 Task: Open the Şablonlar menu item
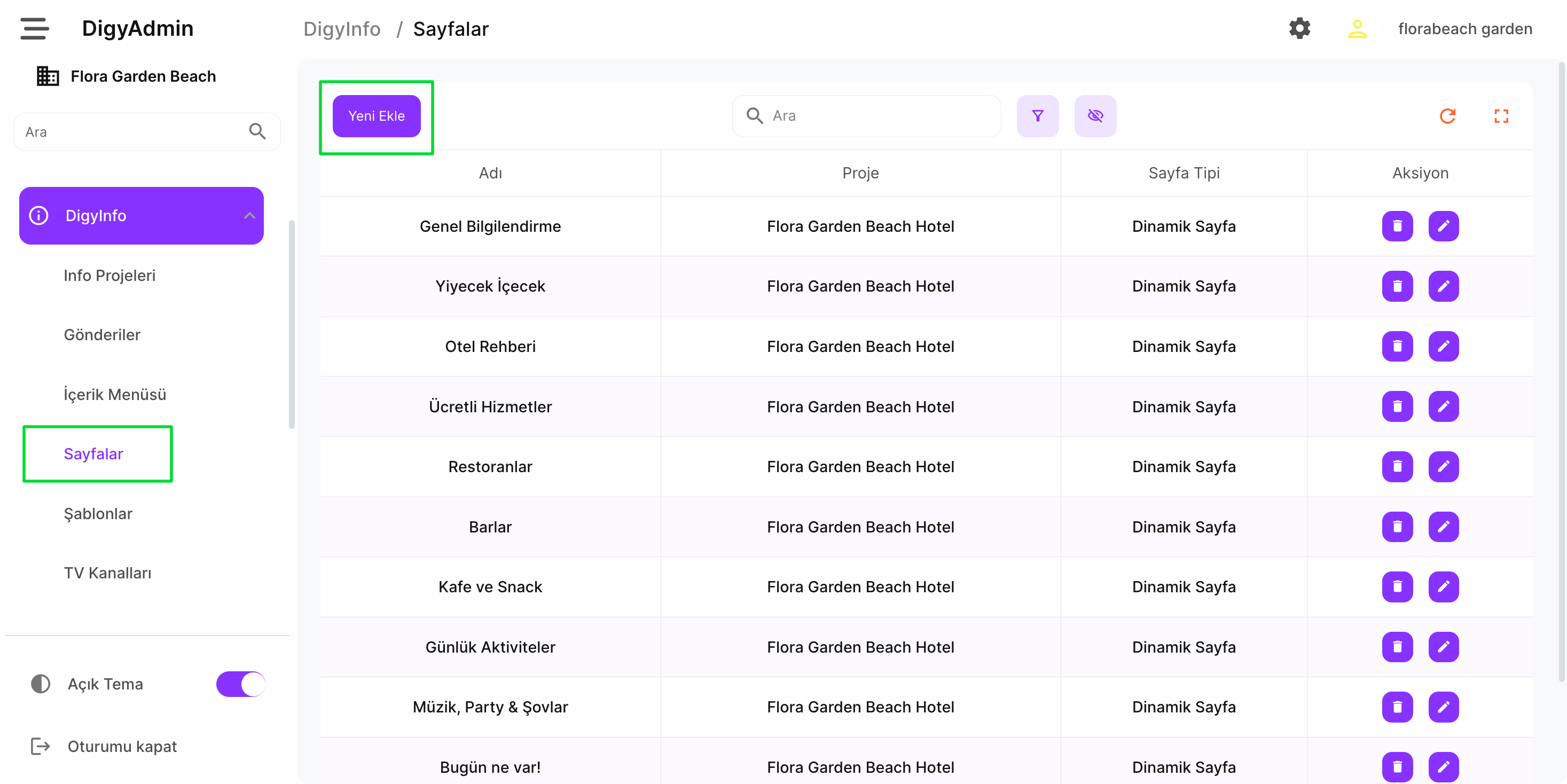[x=98, y=513]
